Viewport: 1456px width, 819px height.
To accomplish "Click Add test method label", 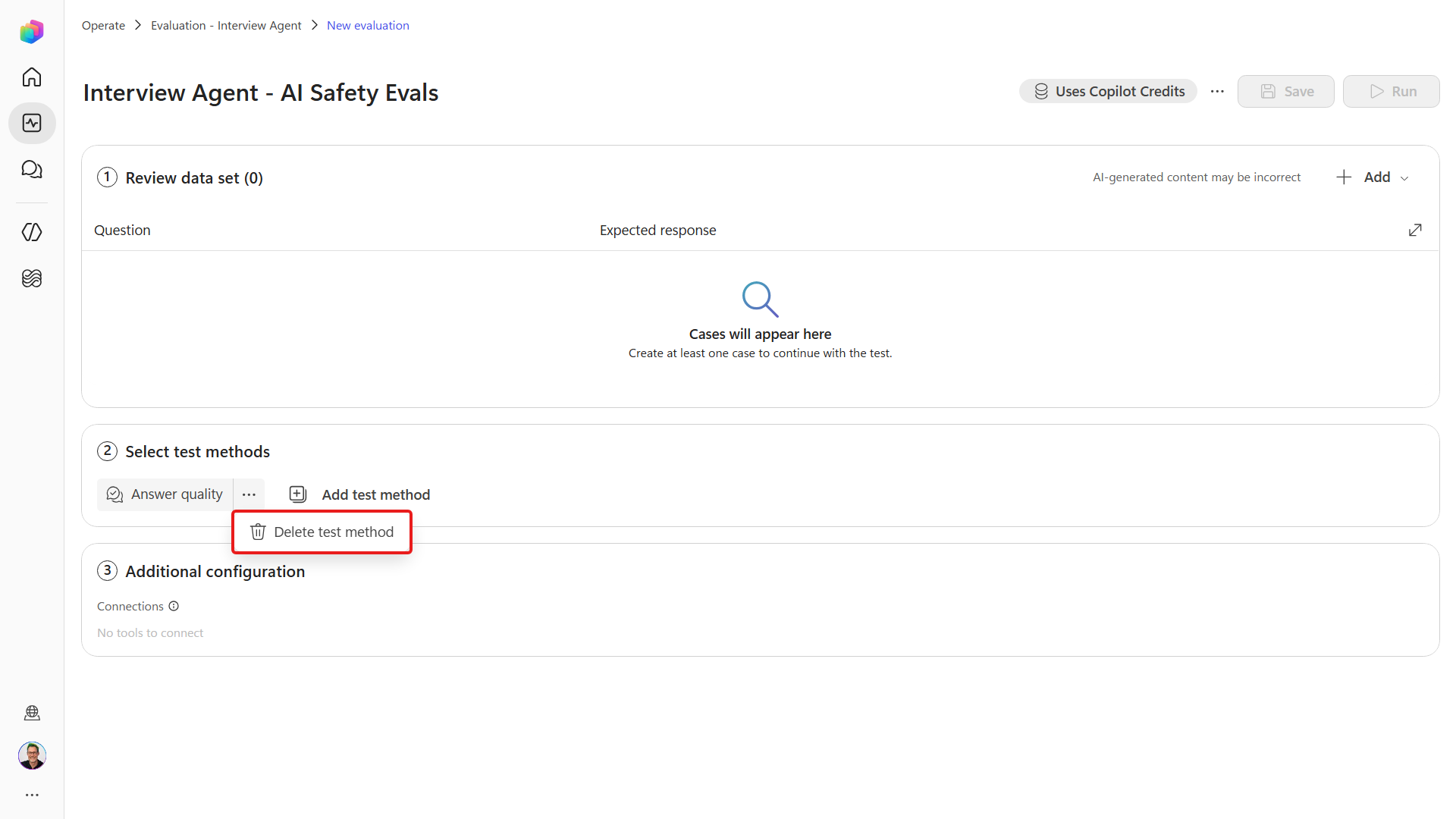I will pyautogui.click(x=375, y=494).
